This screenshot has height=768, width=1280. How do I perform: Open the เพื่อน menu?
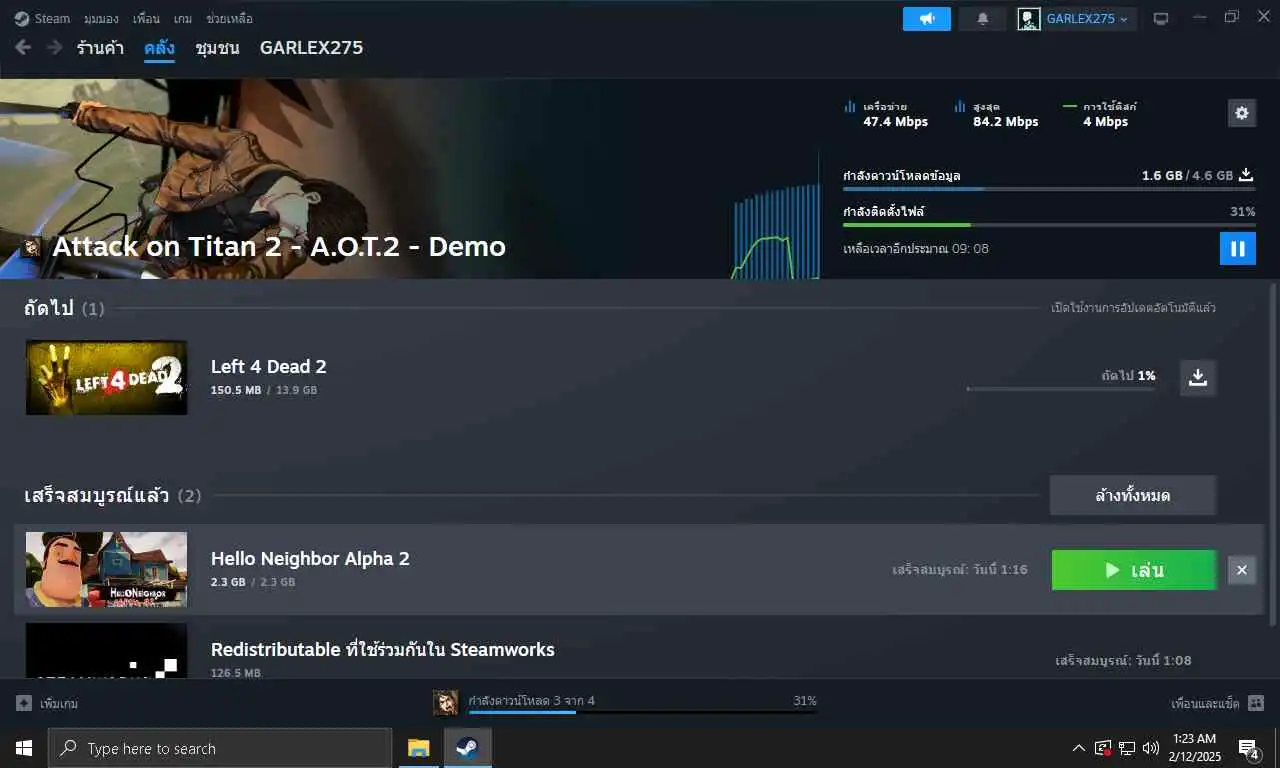click(146, 18)
